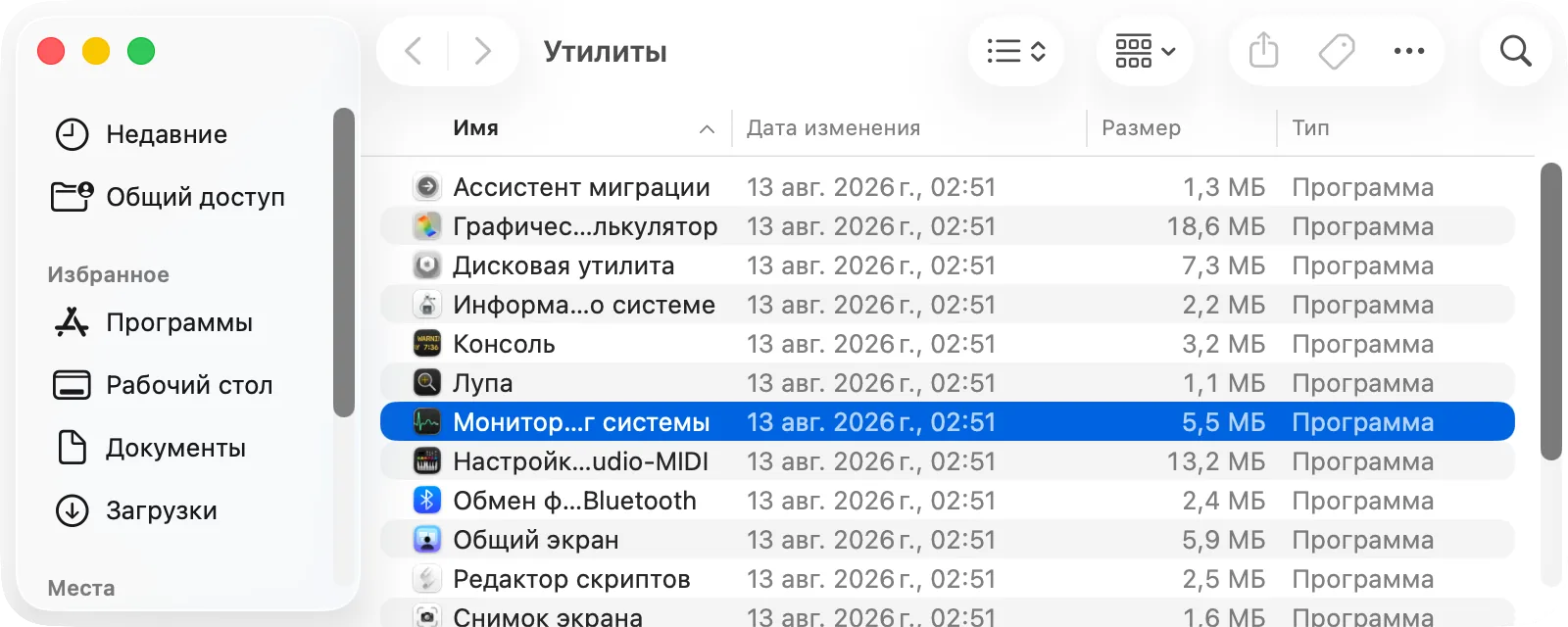
Task: Select the Графичес...лькулятор app icon
Action: click(x=427, y=225)
